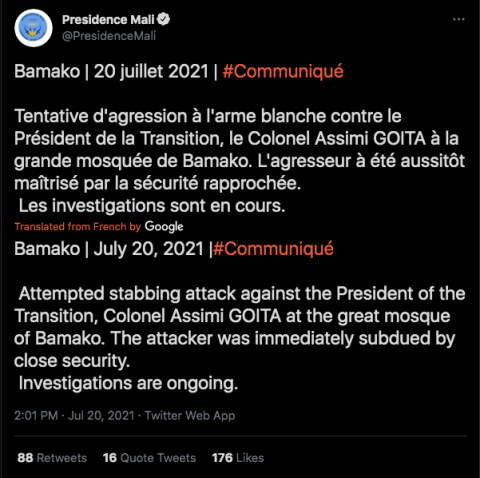Image resolution: width=480 pixels, height=478 pixels.
Task: Open the 2:01 PM · Jul 20, 2021 timestamp
Action: tap(74, 416)
